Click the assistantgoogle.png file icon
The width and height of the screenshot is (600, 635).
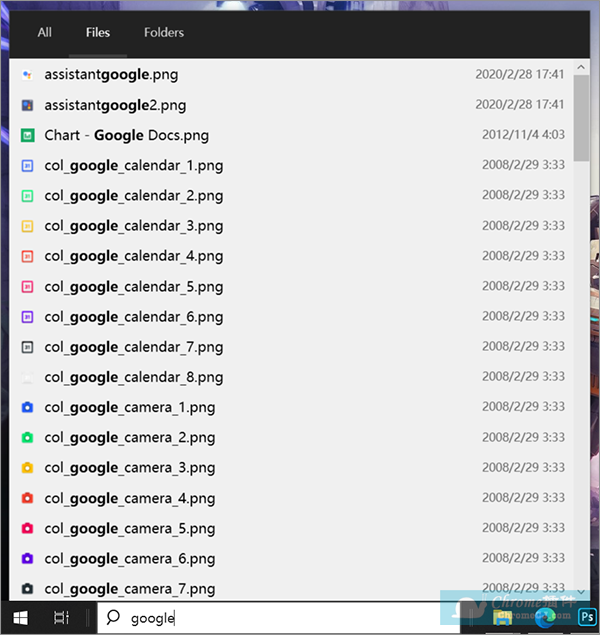click(x=27, y=75)
